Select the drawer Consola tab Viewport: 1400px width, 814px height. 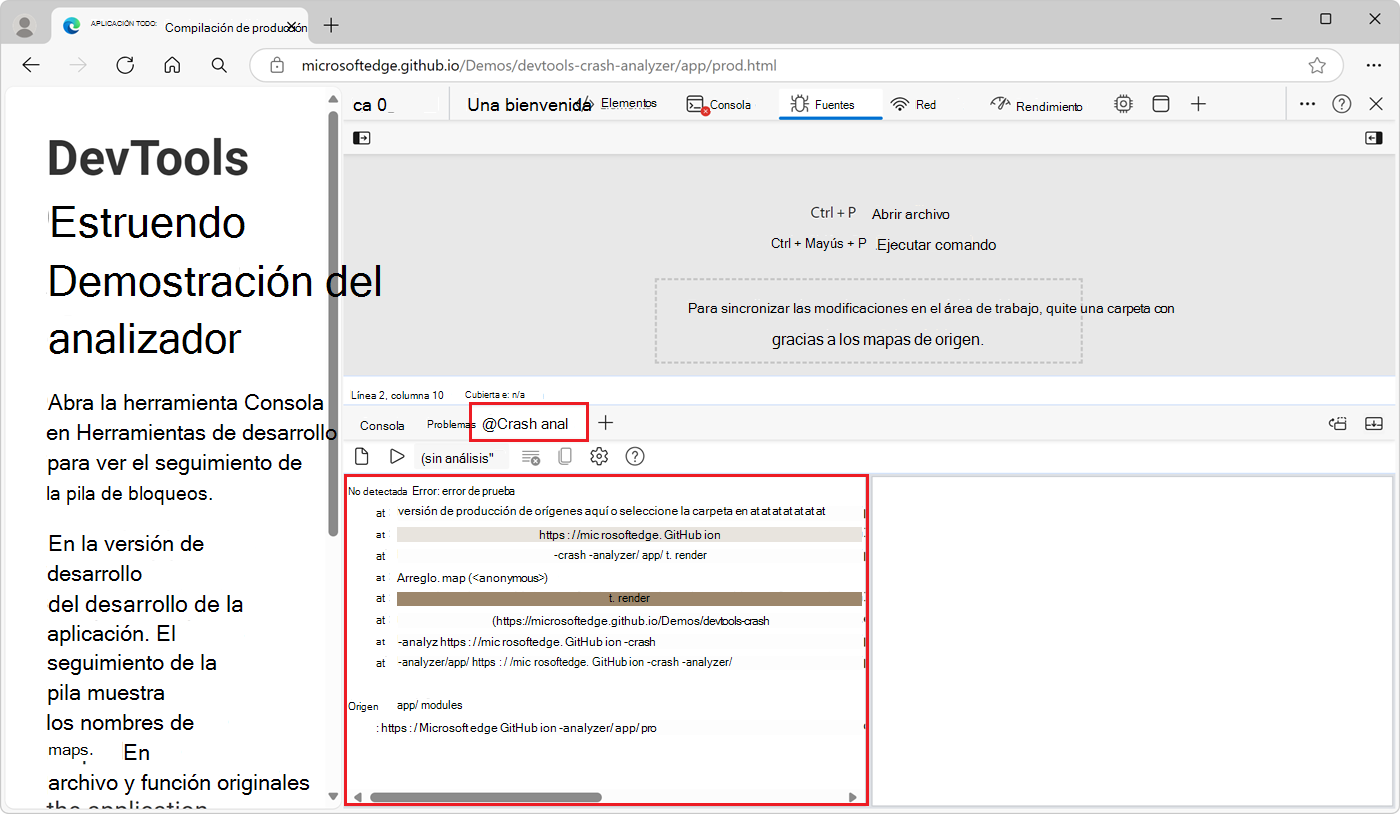[x=382, y=425]
